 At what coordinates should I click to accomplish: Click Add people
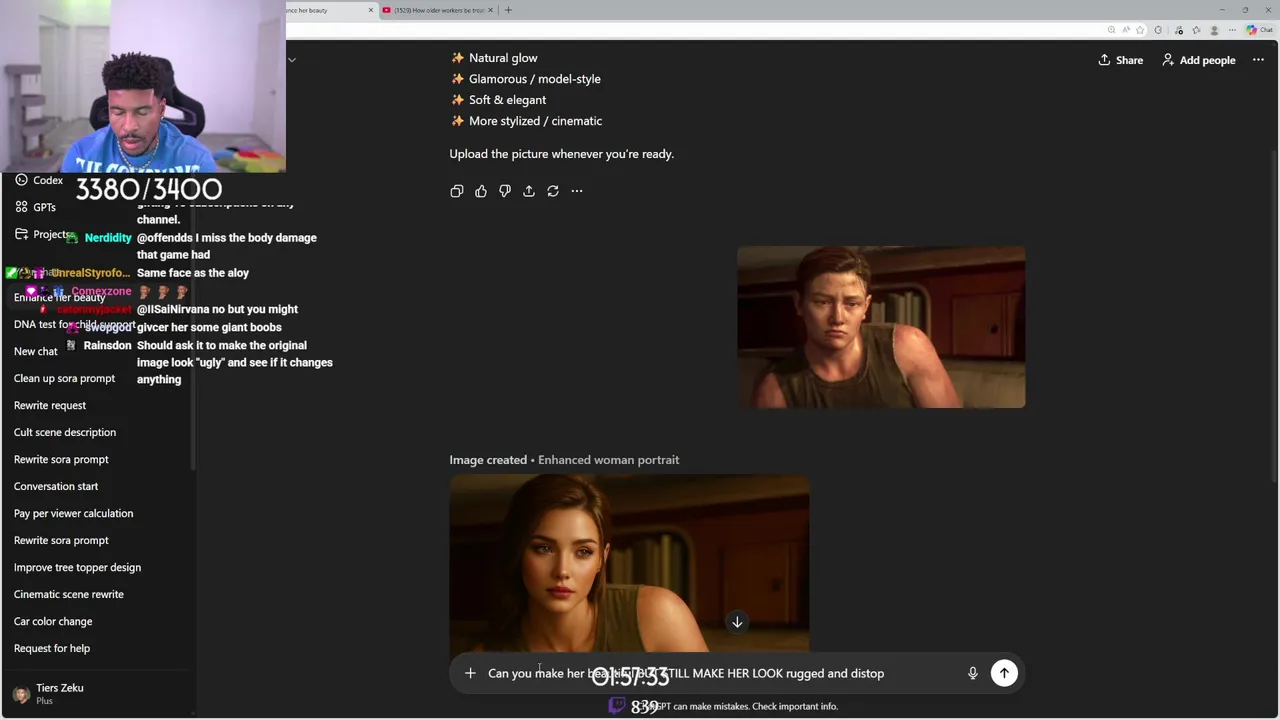coord(1198,60)
